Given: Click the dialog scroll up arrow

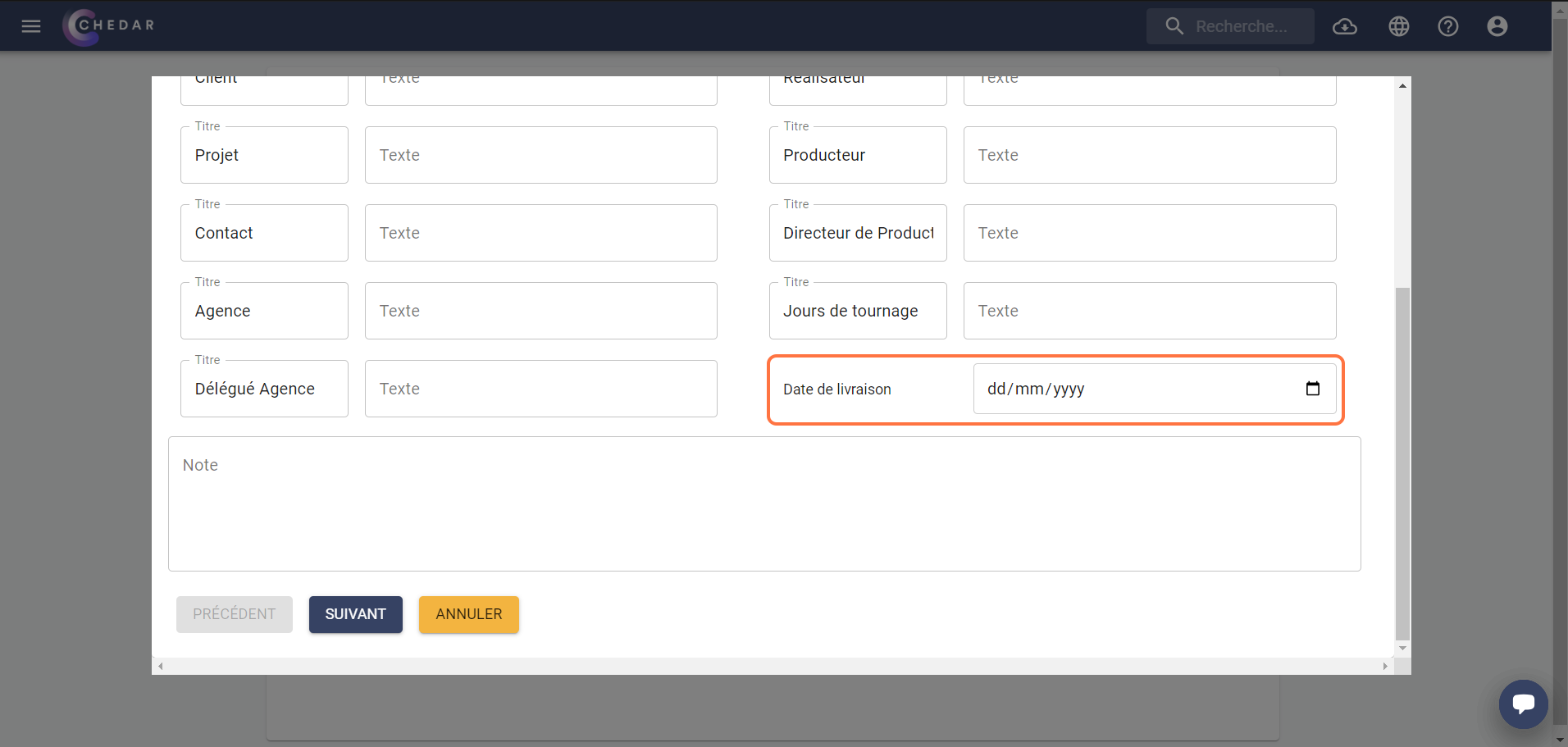Looking at the screenshot, I should point(1403,85).
